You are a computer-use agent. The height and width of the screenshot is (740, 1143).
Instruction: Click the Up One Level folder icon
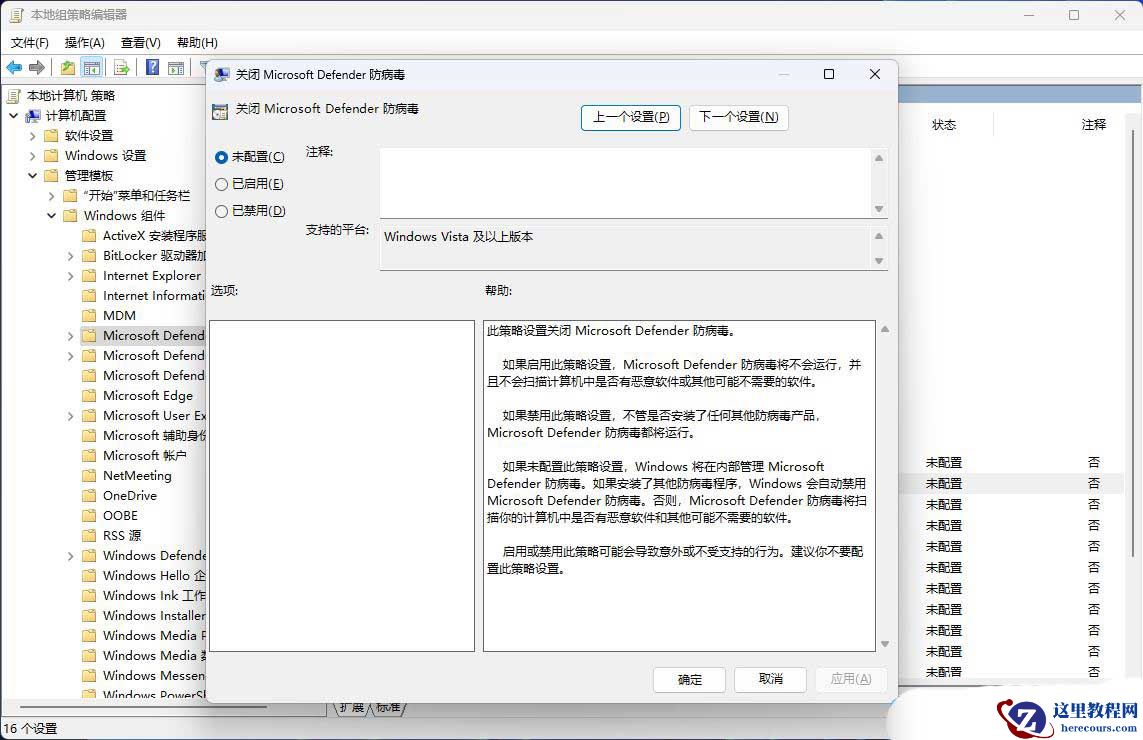(66, 67)
